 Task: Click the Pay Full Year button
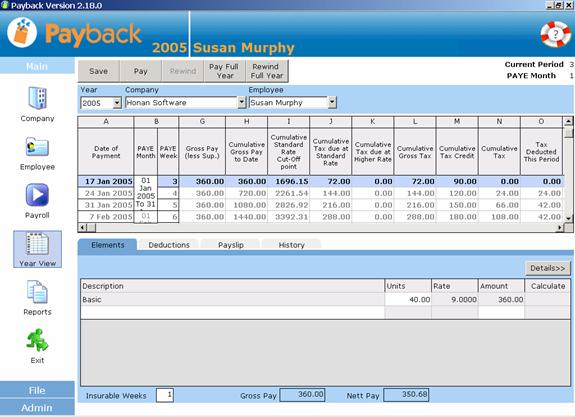(225, 71)
